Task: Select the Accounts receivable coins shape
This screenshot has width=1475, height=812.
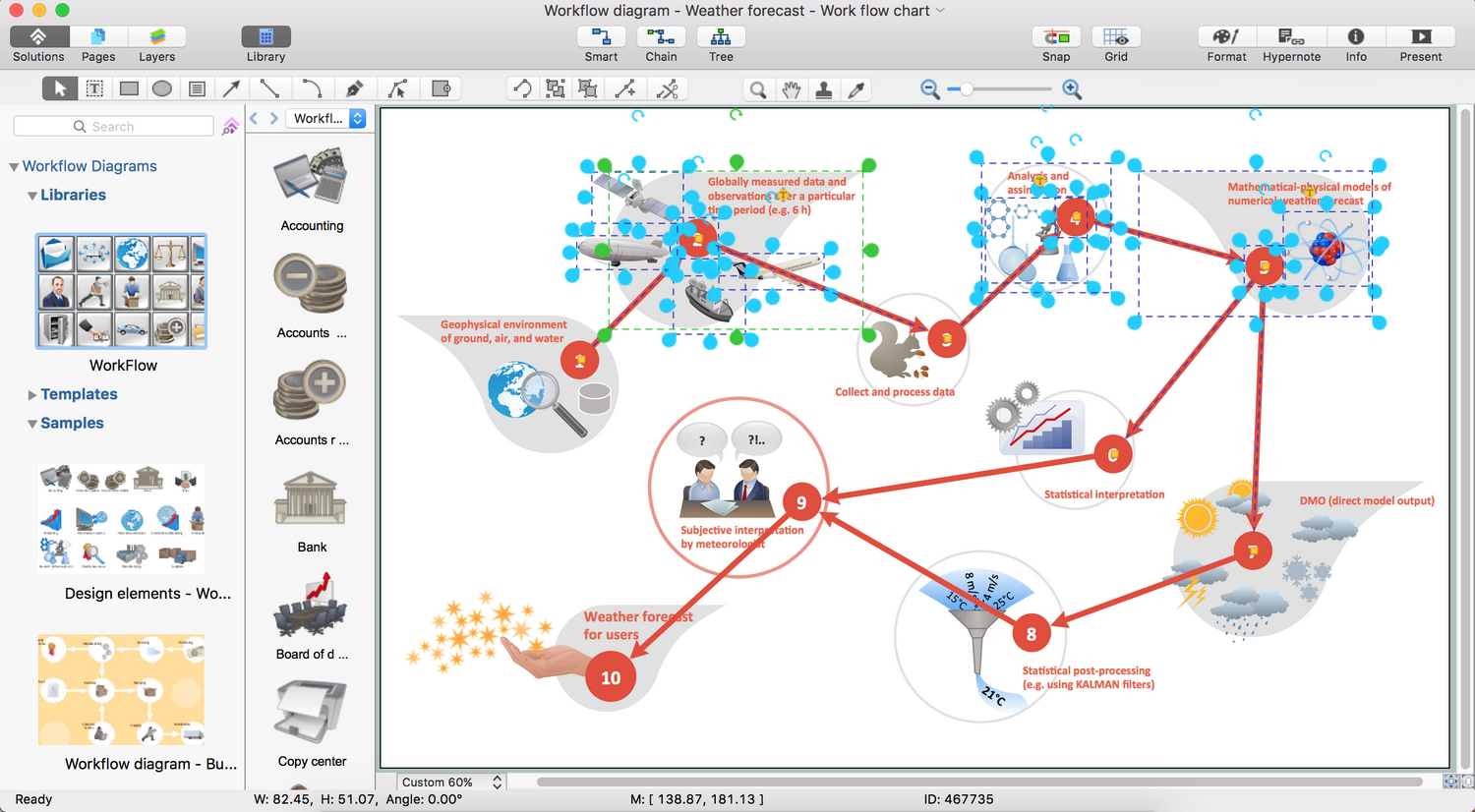Action: pyautogui.click(x=311, y=390)
